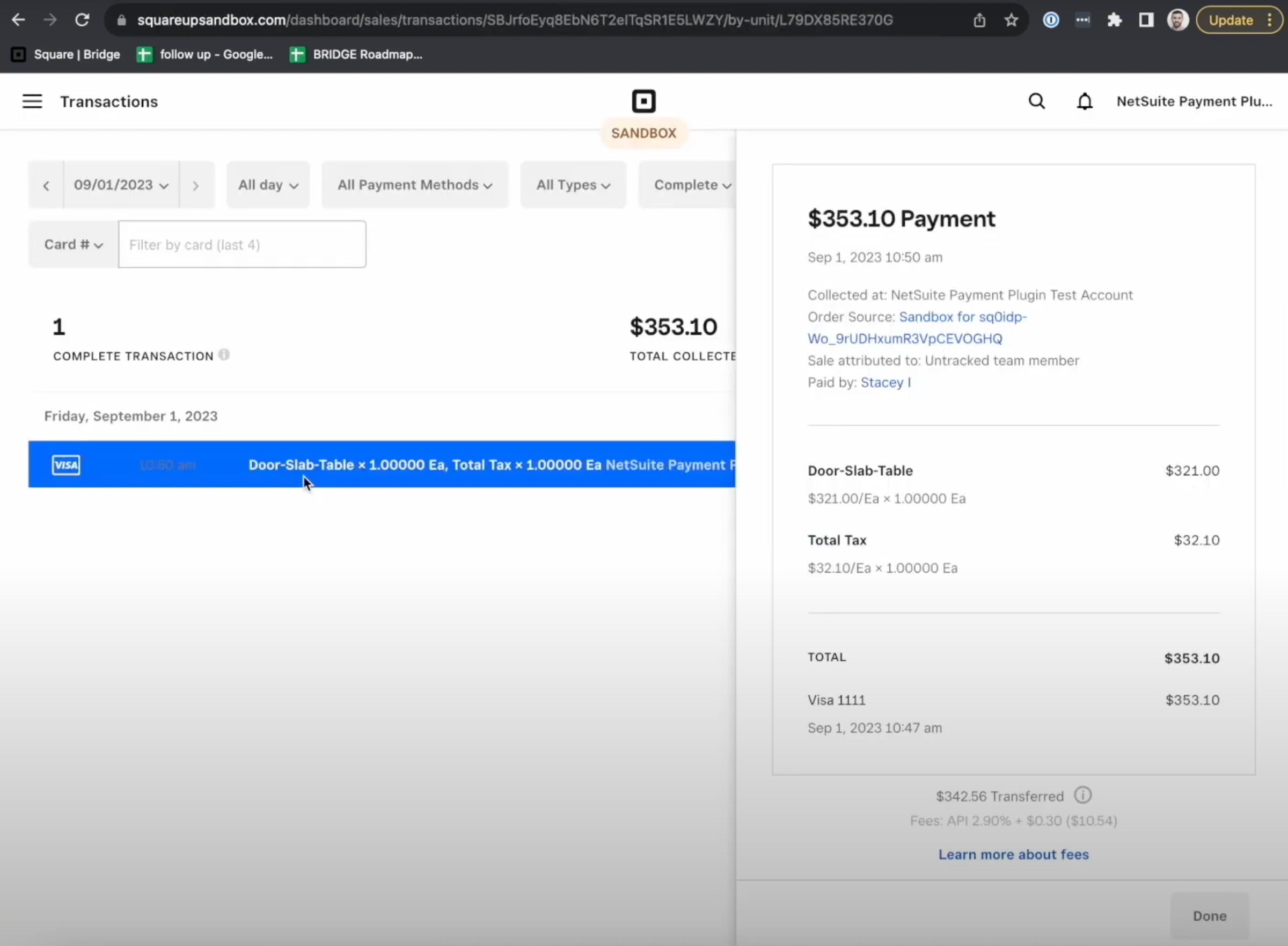This screenshot has height=946, width=1288.
Task: Expand the All Types dropdown
Action: (573, 185)
